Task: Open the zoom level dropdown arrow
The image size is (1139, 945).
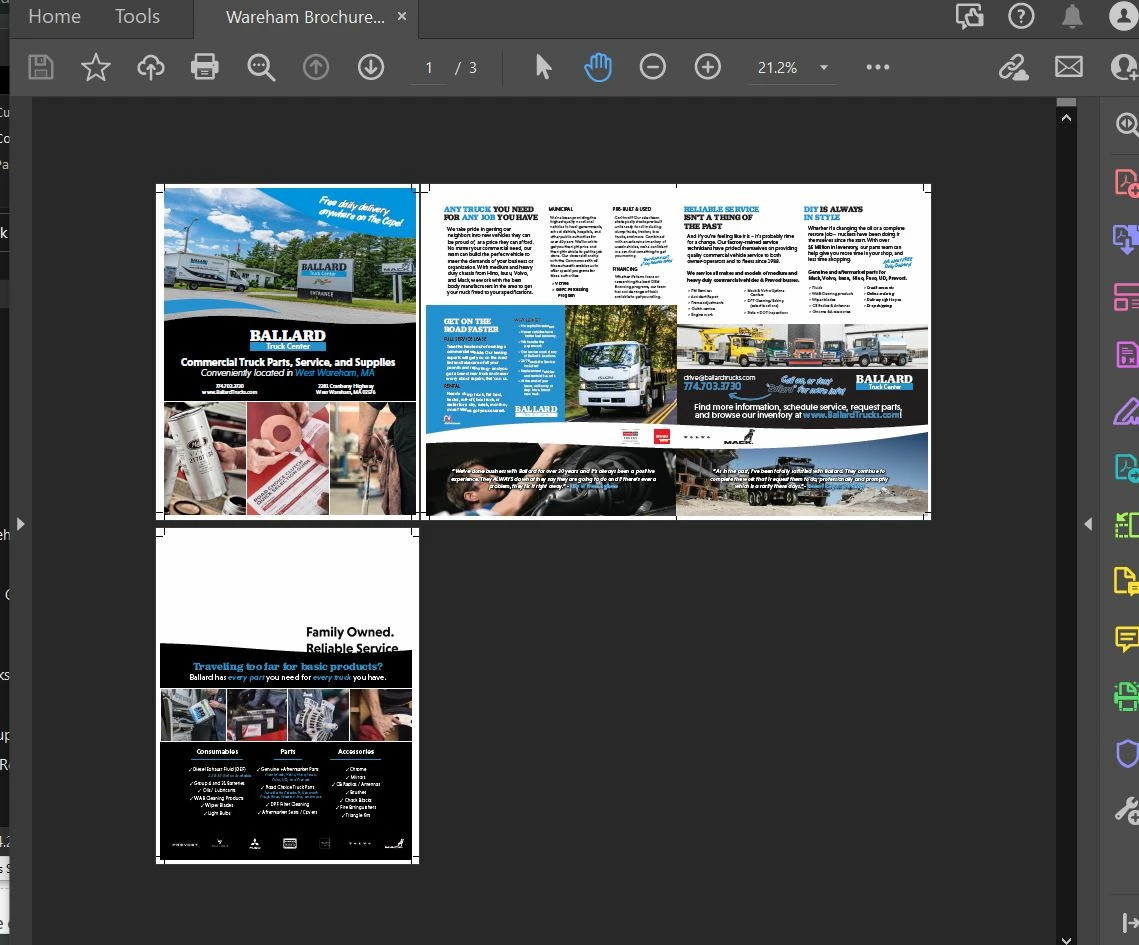Action: pyautogui.click(x=824, y=68)
